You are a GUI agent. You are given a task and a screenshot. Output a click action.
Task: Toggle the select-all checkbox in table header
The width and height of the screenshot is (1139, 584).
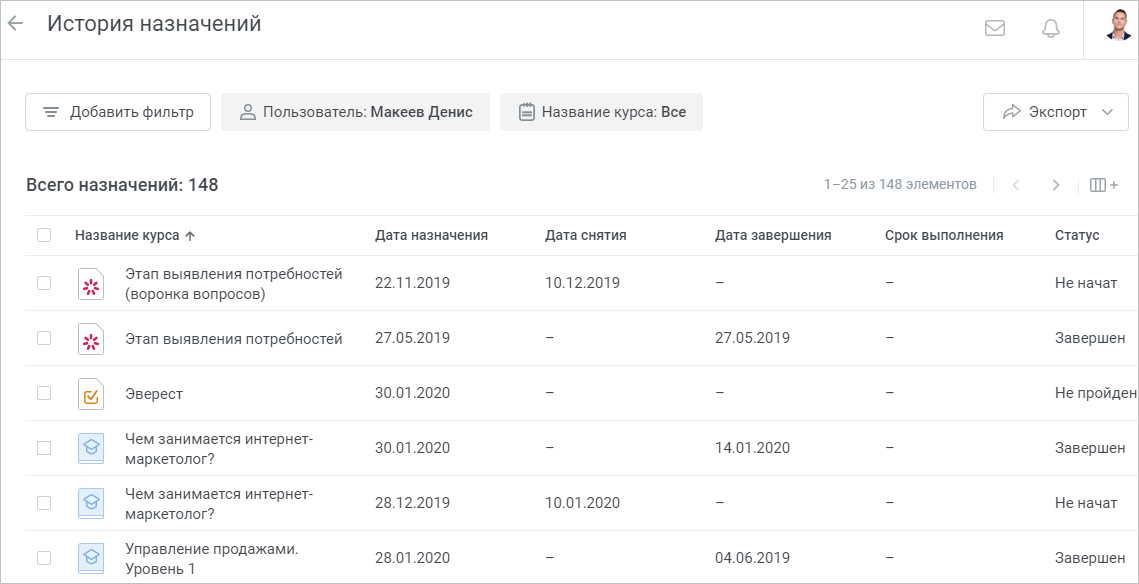pyautogui.click(x=44, y=235)
